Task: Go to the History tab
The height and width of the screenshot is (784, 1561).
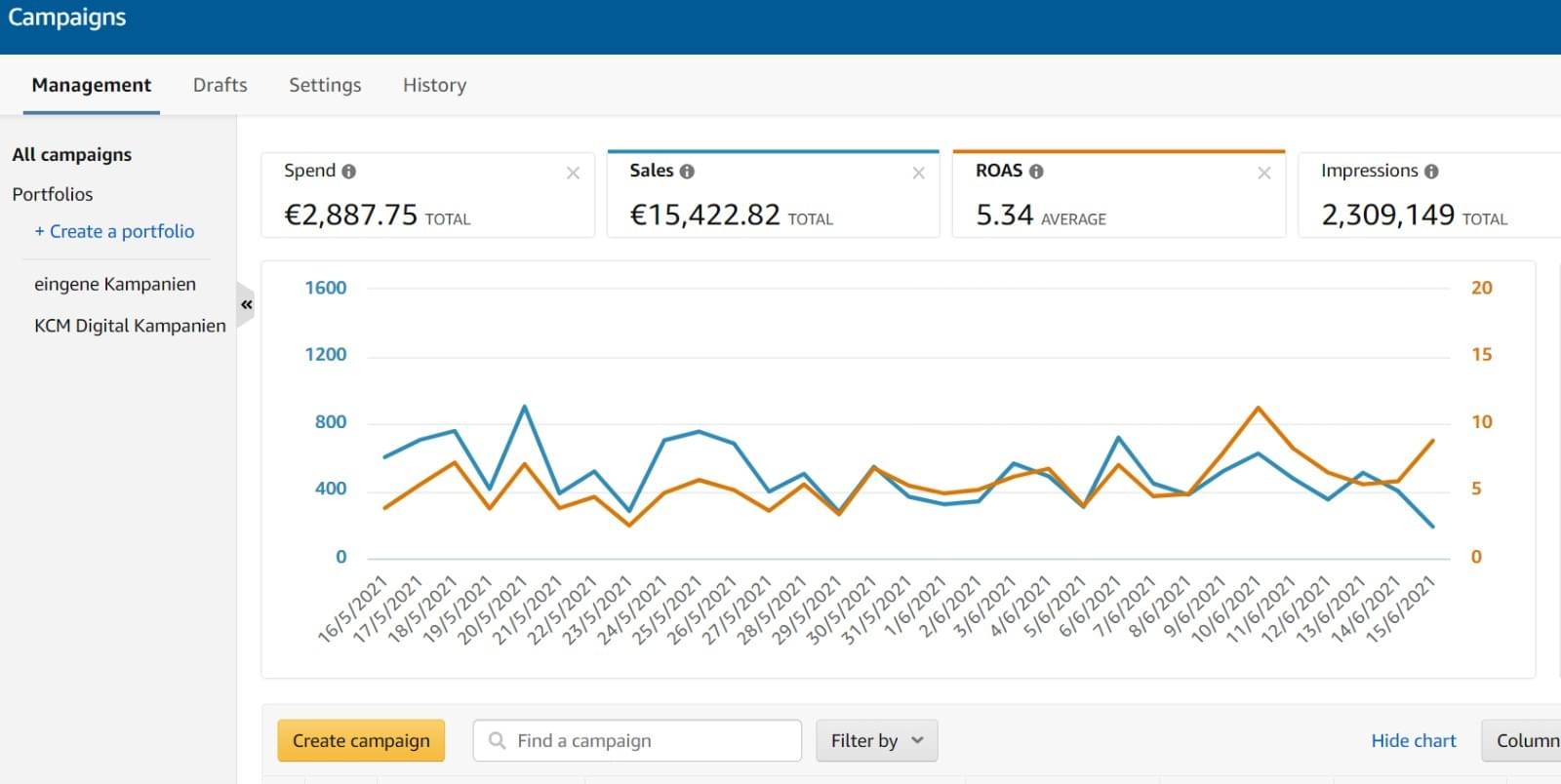Action: pyautogui.click(x=434, y=86)
